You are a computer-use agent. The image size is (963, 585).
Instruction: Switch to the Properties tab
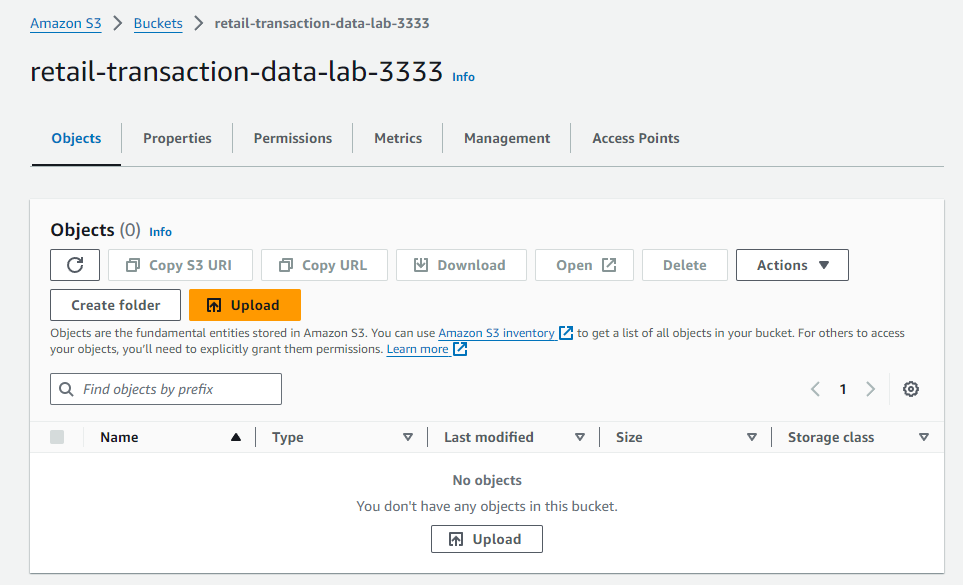click(x=177, y=138)
